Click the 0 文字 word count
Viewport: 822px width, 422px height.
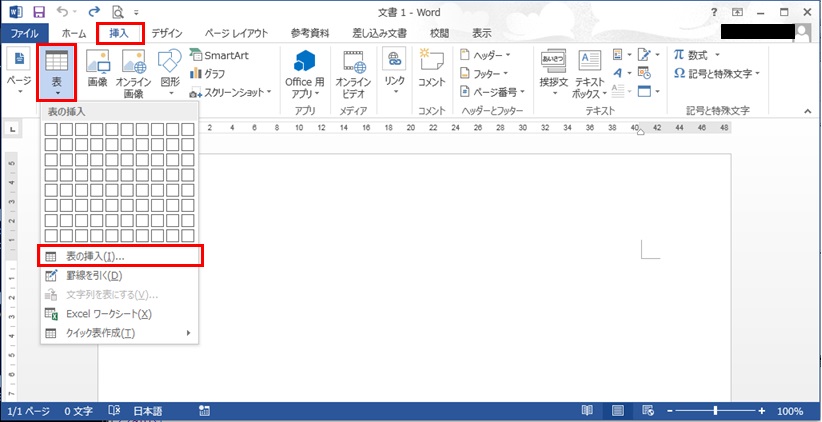point(79,411)
